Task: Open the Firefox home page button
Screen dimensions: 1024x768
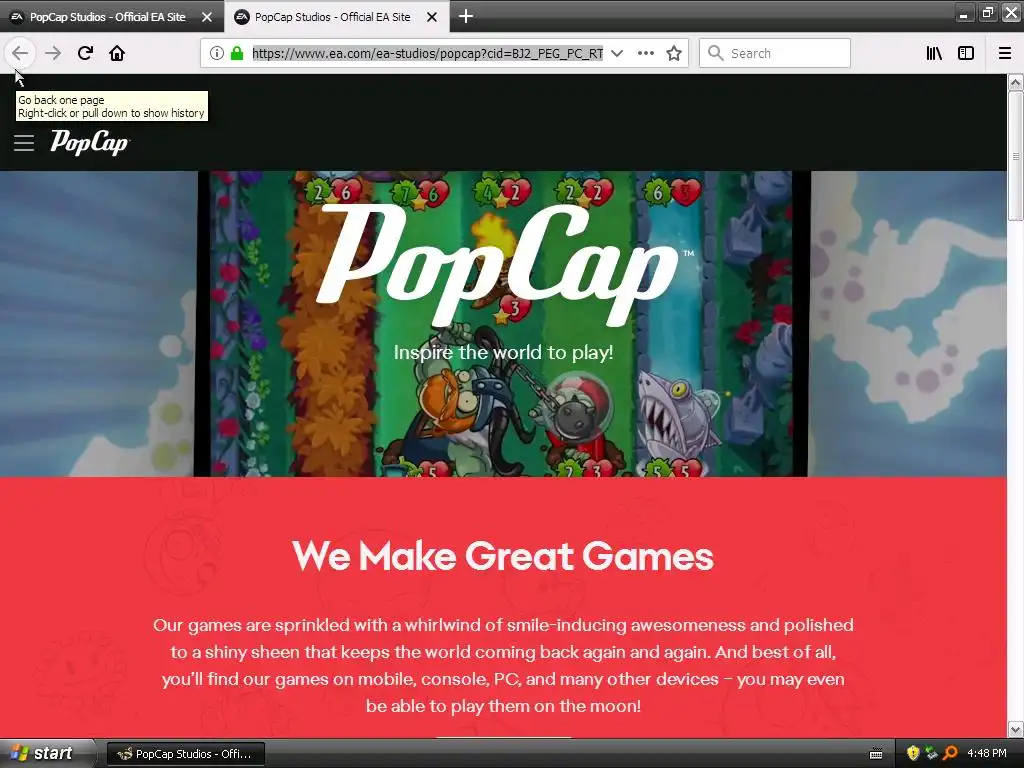Action: 117,53
